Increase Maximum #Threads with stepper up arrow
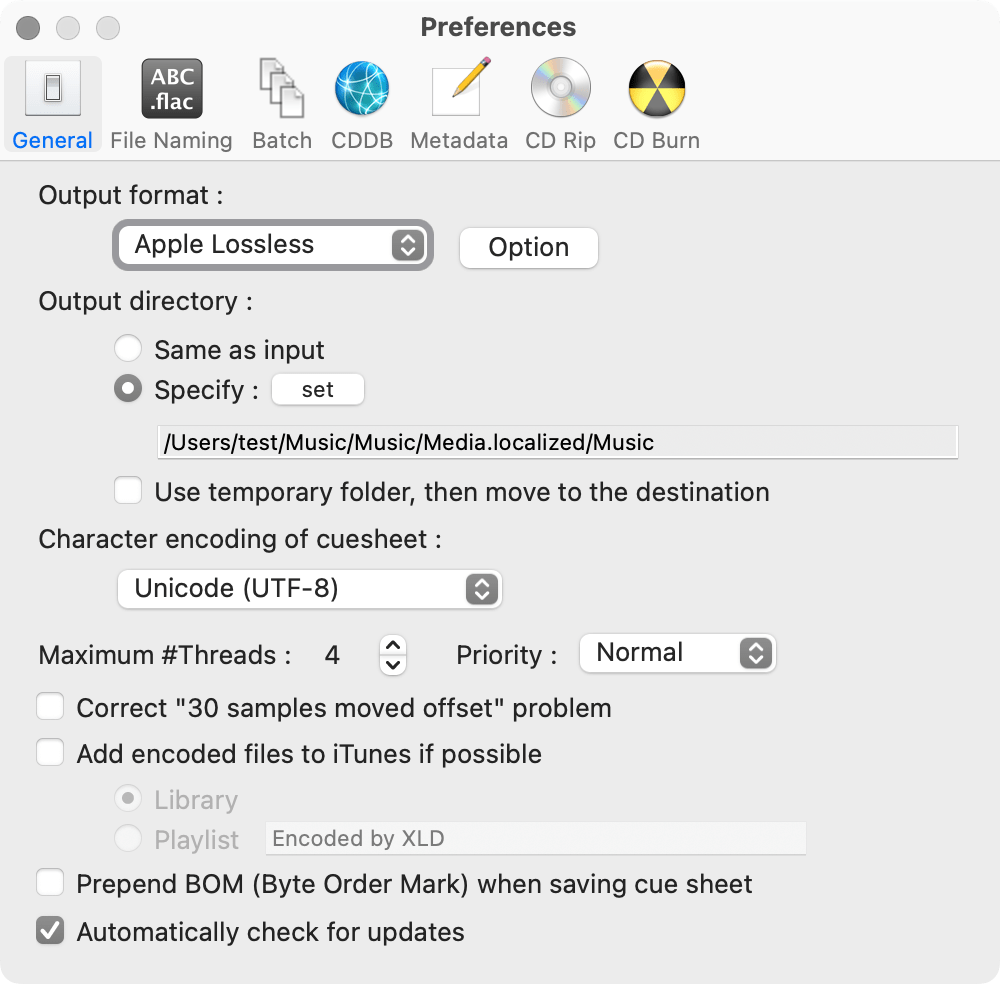The height and width of the screenshot is (984, 1000). (x=393, y=646)
